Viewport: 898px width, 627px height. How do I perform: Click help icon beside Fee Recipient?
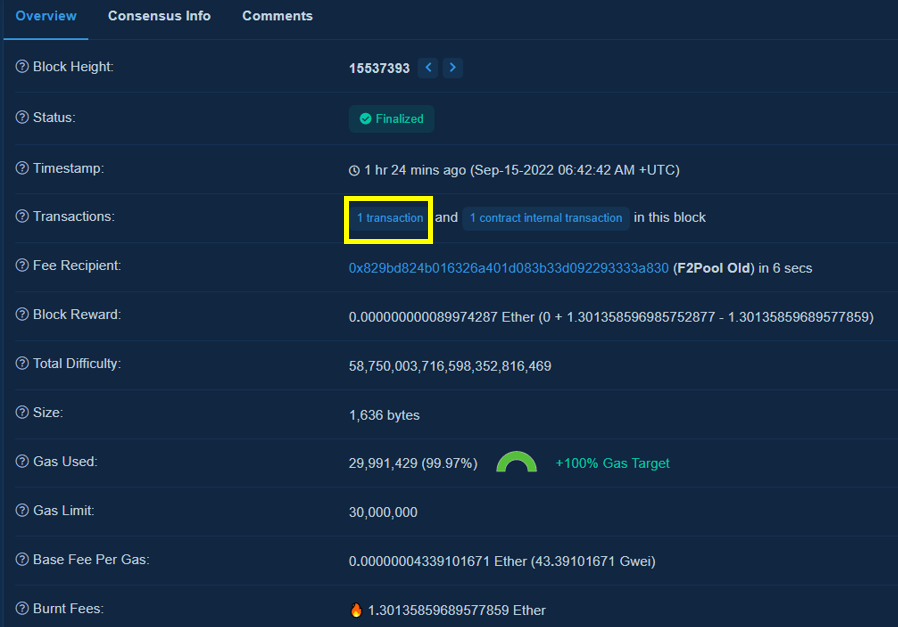click(x=22, y=266)
